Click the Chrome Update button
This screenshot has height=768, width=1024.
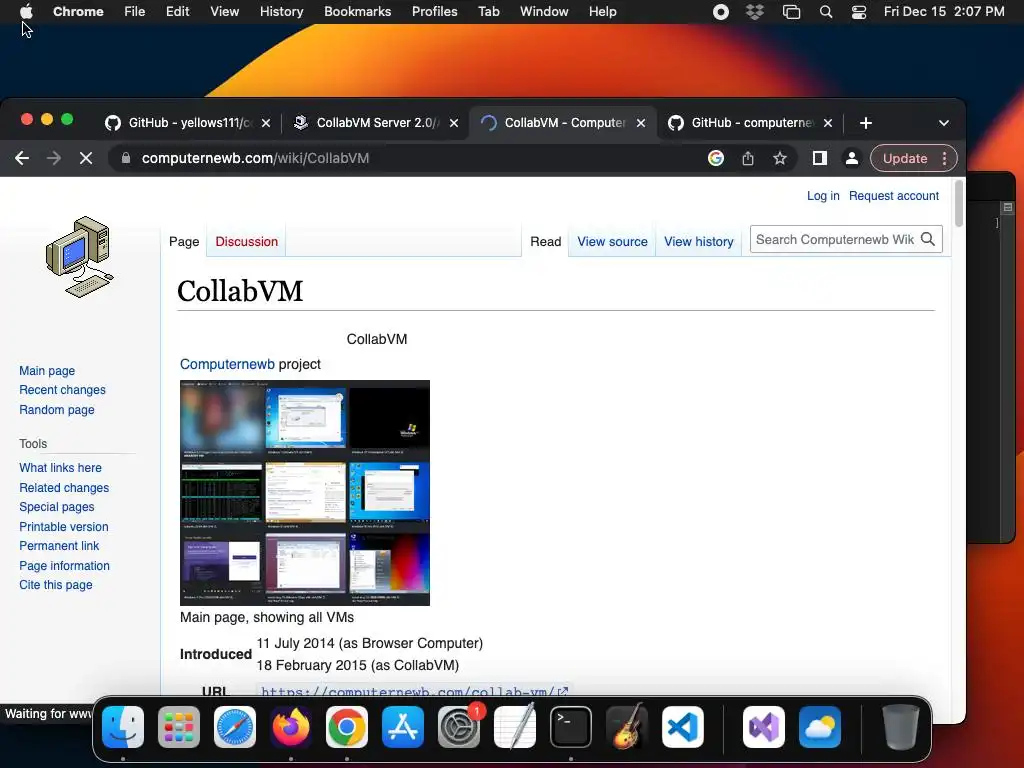pyautogui.click(x=904, y=158)
